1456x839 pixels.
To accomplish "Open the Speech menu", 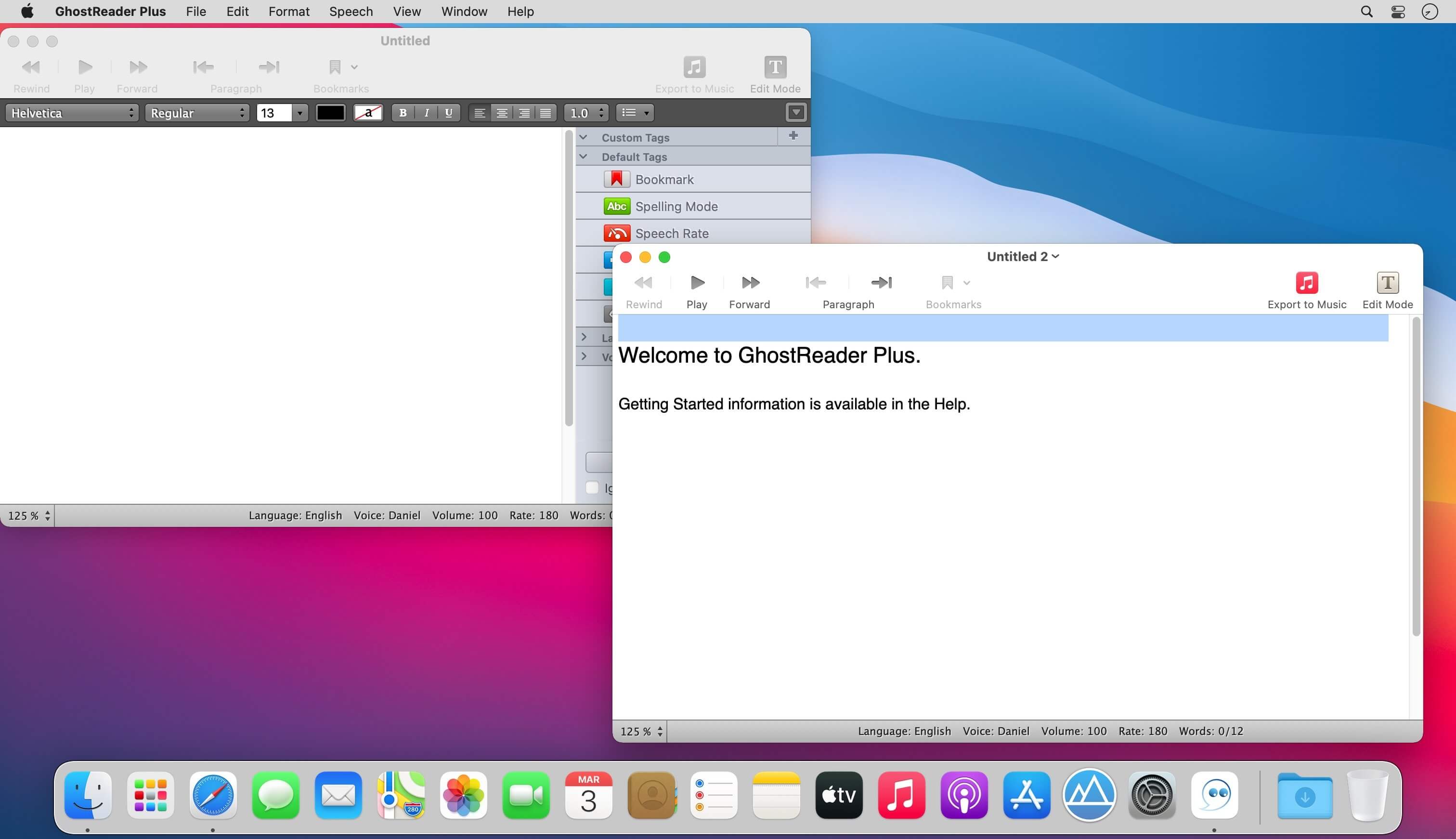I will (x=351, y=12).
